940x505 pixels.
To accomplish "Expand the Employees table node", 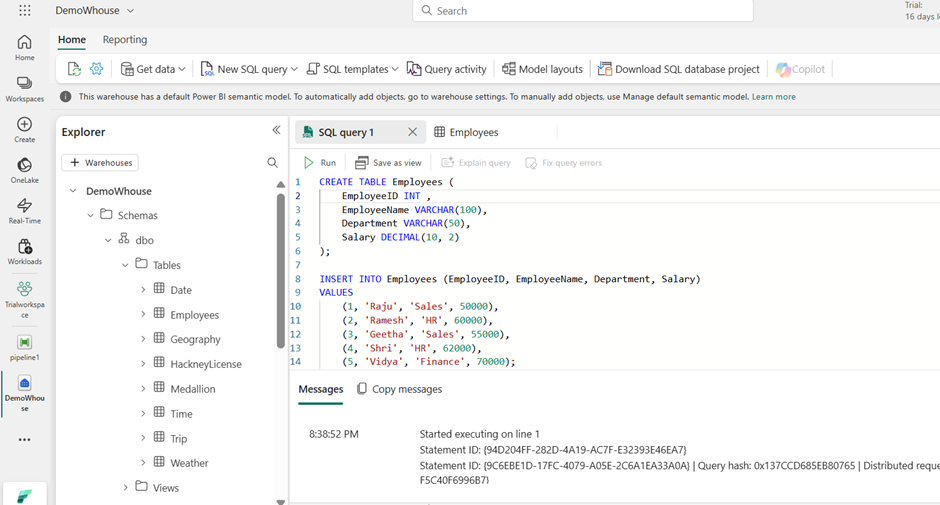I will [143, 314].
